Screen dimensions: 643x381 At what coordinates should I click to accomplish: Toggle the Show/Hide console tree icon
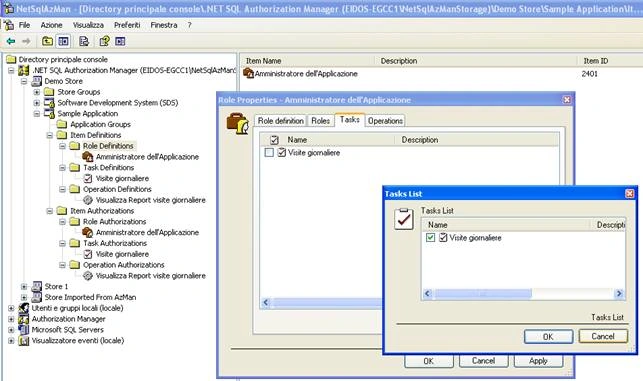click(x=63, y=41)
